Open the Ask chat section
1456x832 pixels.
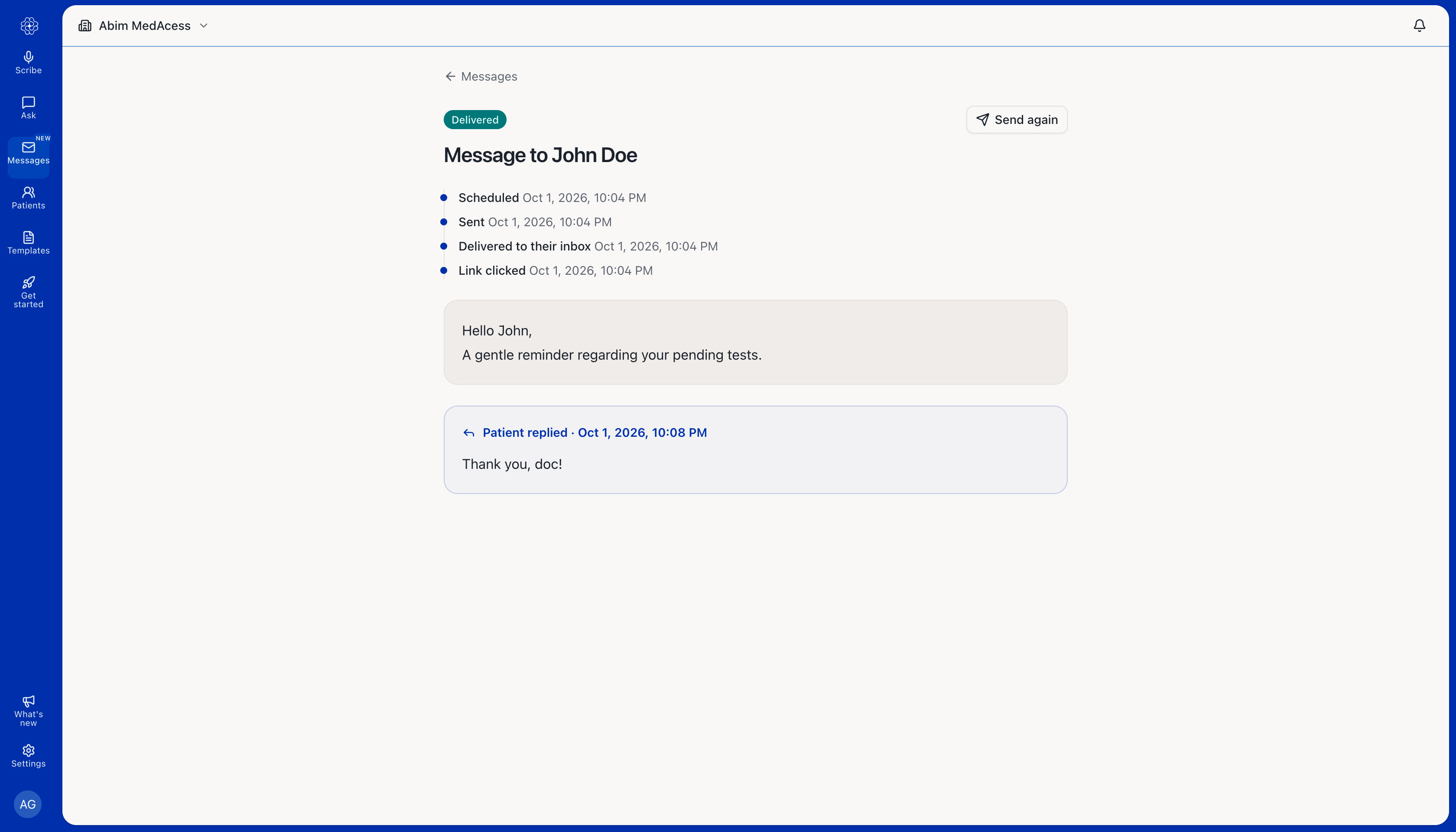coord(29,108)
